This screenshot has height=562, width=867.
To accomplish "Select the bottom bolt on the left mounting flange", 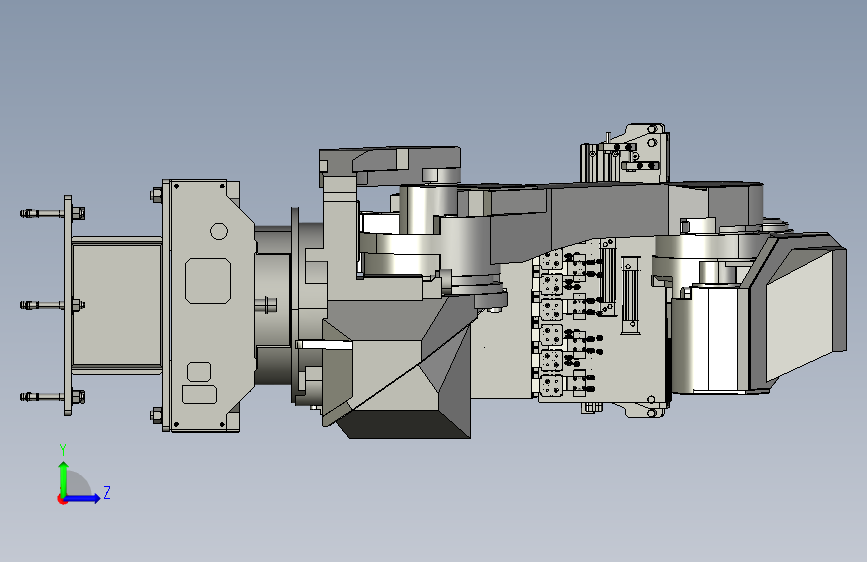I will (52, 397).
